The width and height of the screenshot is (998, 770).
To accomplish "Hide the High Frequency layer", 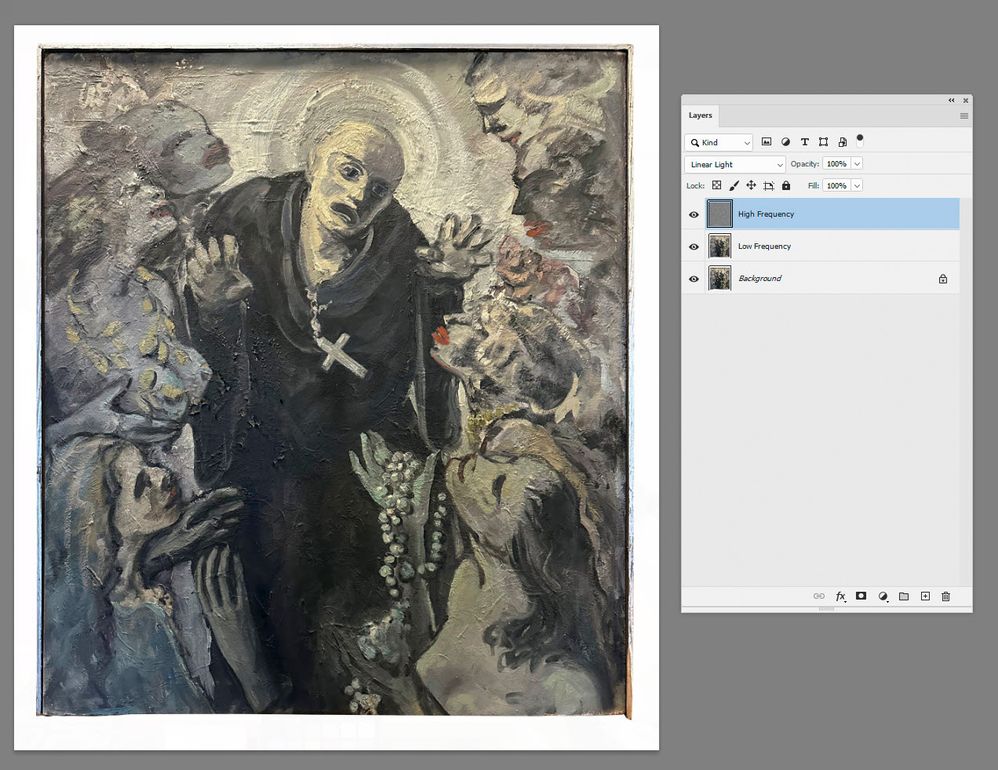I will 694,214.
